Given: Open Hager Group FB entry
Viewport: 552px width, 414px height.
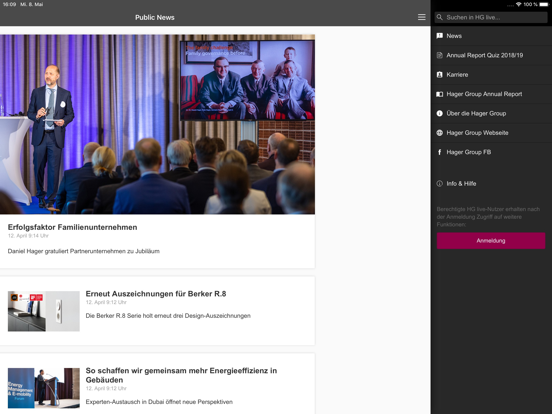Looking at the screenshot, I should (x=491, y=152).
